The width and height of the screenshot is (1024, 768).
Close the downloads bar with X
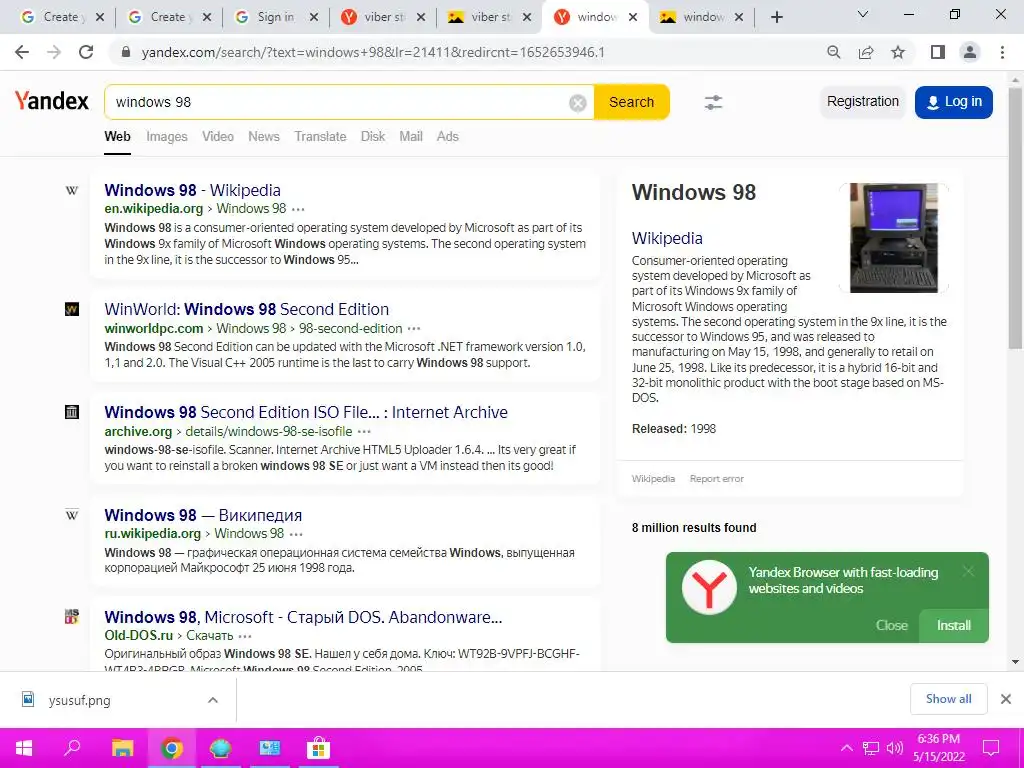tap(1006, 699)
